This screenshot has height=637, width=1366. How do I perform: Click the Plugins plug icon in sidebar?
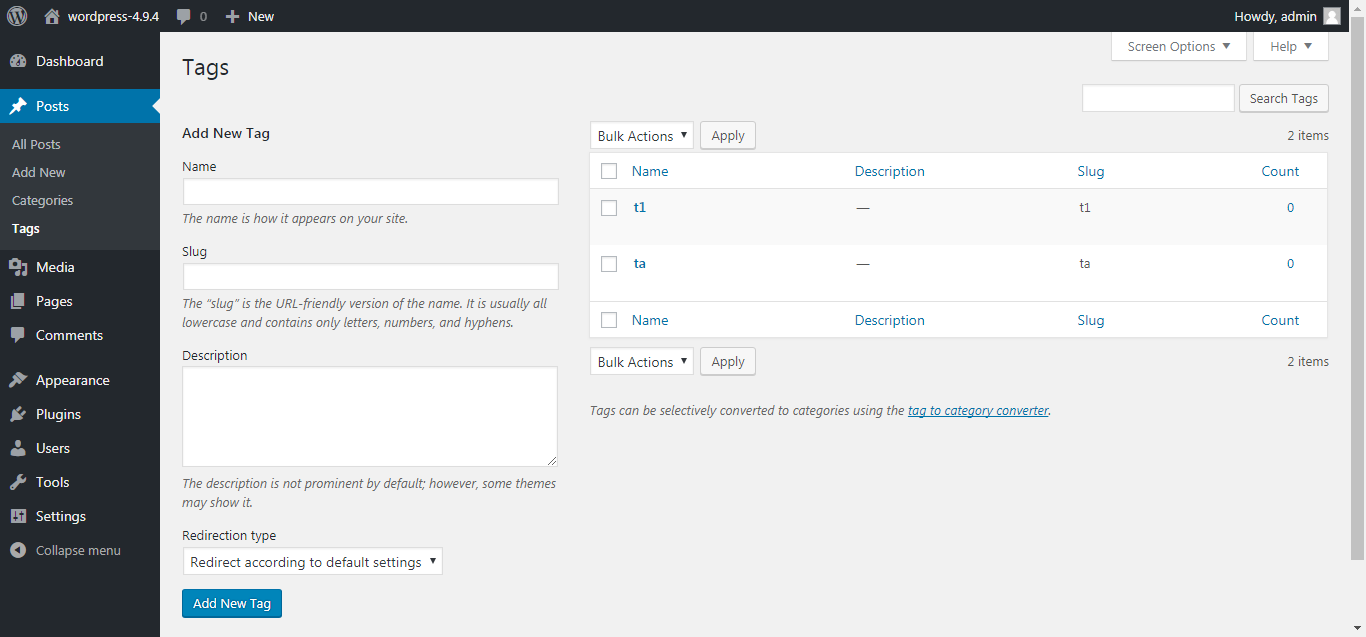coord(18,414)
